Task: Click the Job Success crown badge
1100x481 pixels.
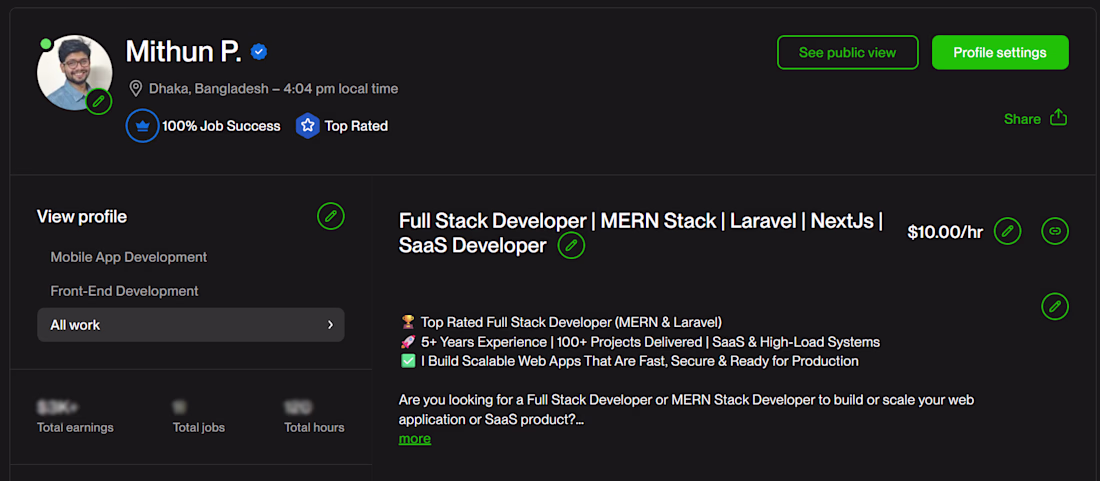Action: pyautogui.click(x=143, y=126)
